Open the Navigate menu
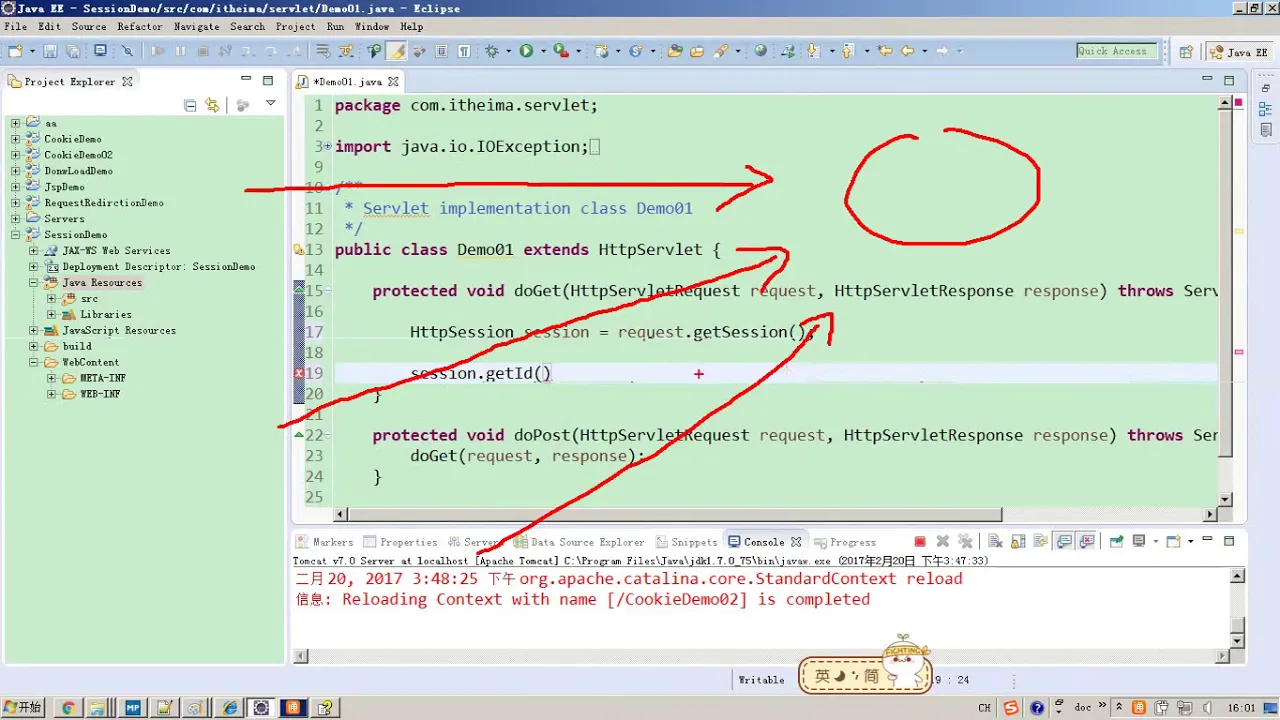Screen dimensions: 1280x720 tap(196, 27)
